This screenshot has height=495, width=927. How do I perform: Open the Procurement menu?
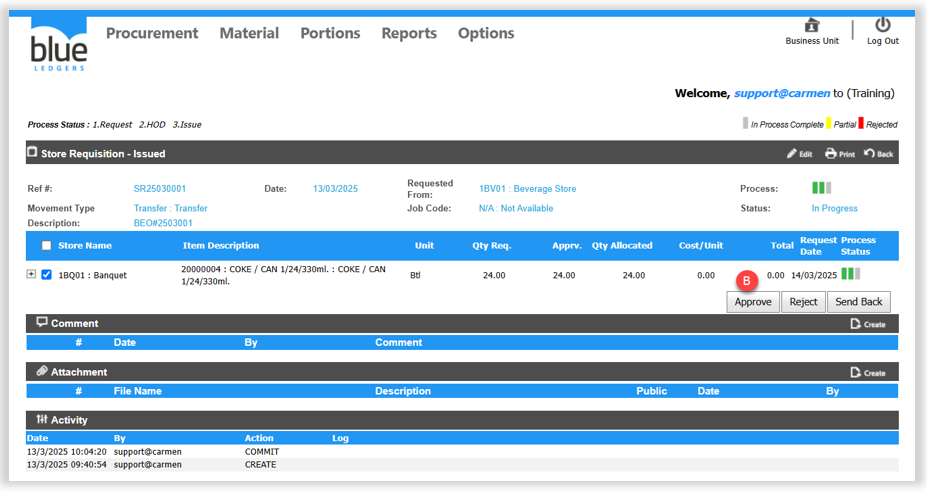coord(152,33)
